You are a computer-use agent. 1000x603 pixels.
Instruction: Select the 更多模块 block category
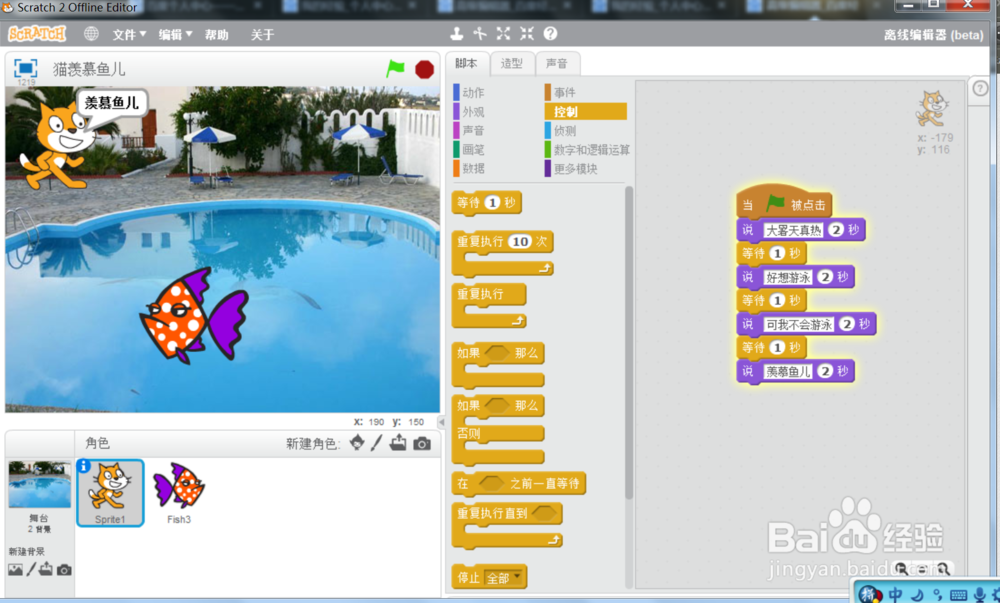click(x=571, y=168)
